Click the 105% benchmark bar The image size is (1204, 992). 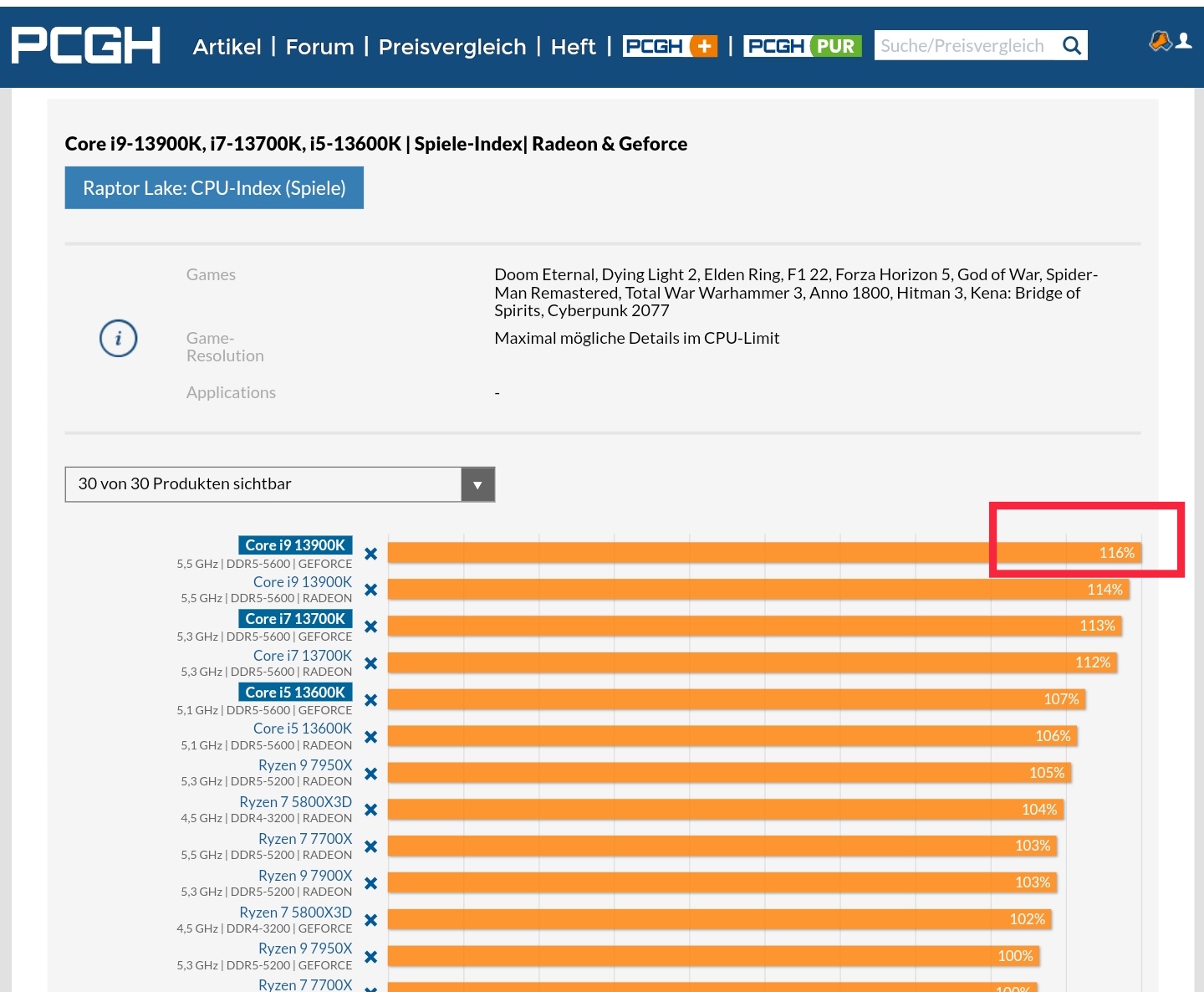pyautogui.click(x=729, y=773)
